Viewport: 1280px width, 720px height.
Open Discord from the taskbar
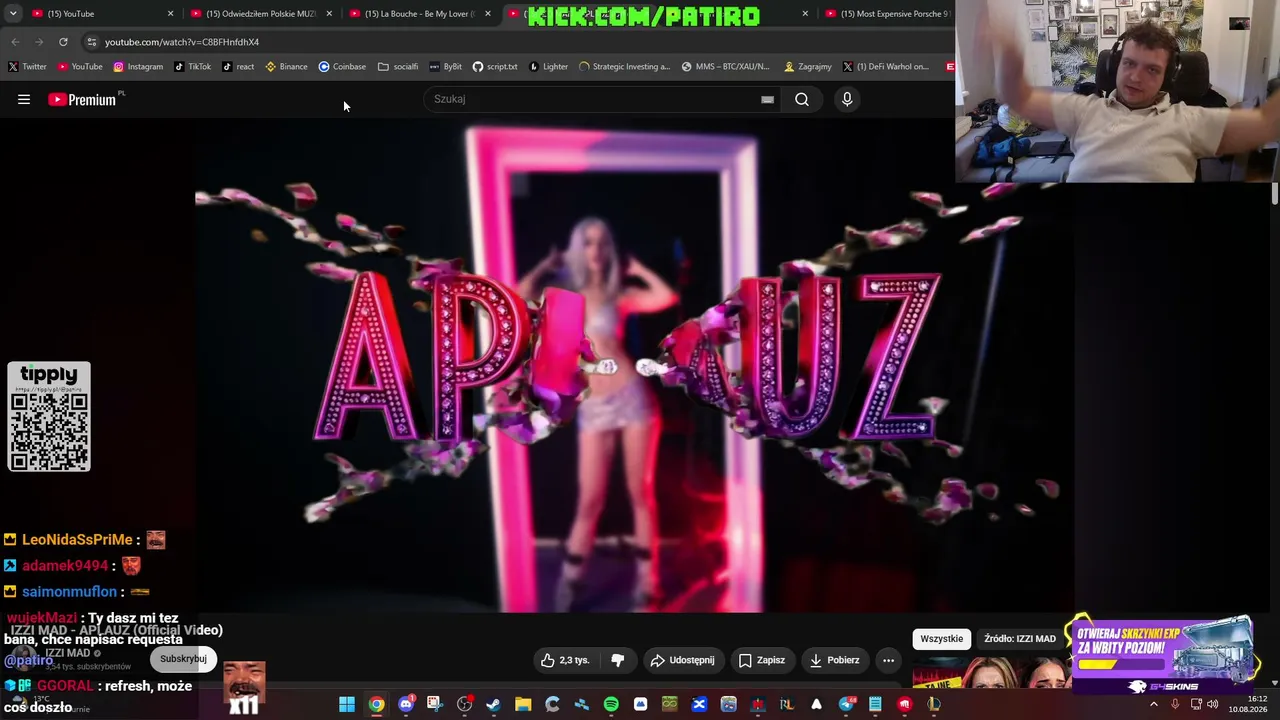click(405, 704)
